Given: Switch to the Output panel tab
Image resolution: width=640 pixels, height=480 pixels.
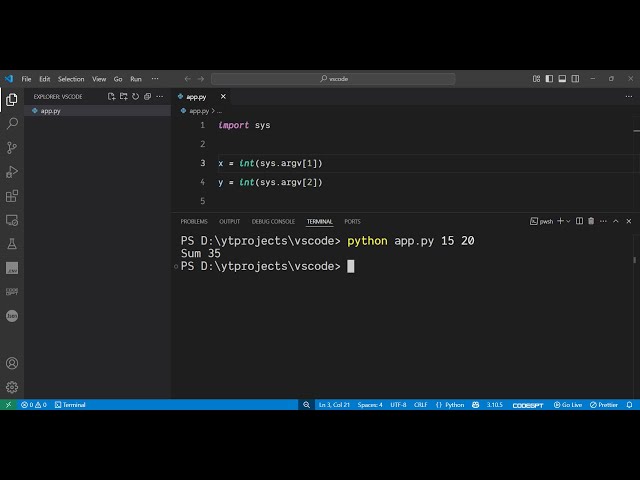Looking at the screenshot, I should (229, 221).
